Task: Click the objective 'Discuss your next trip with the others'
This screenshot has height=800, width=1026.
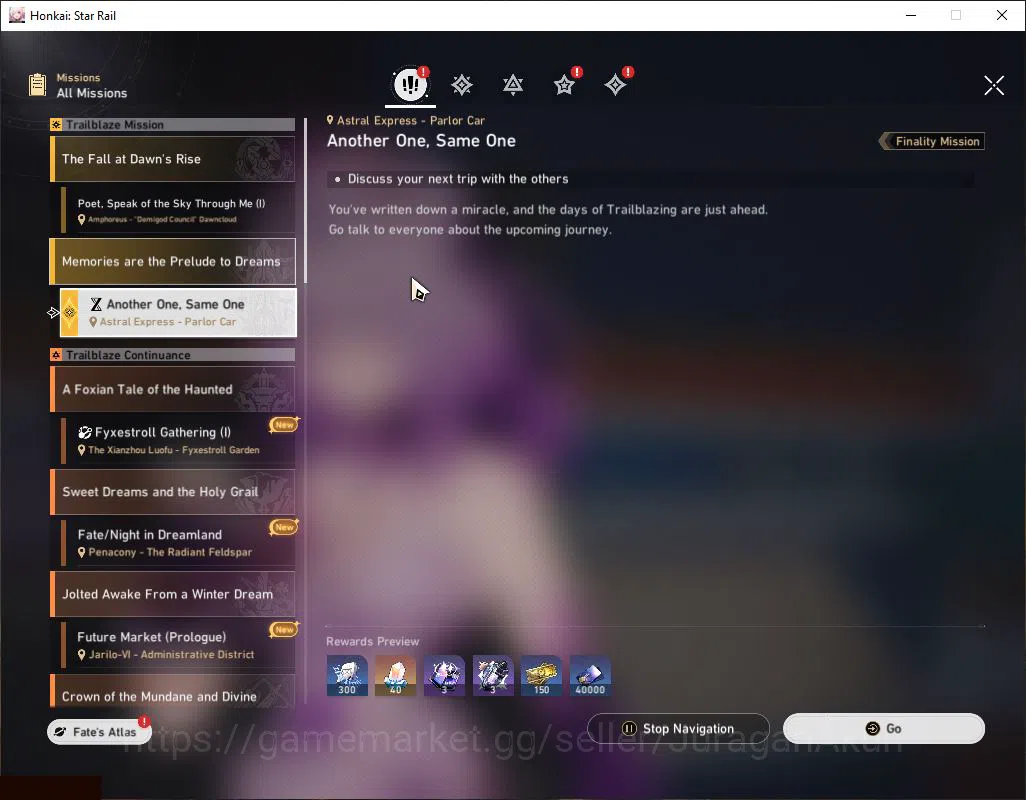Action: [458, 179]
